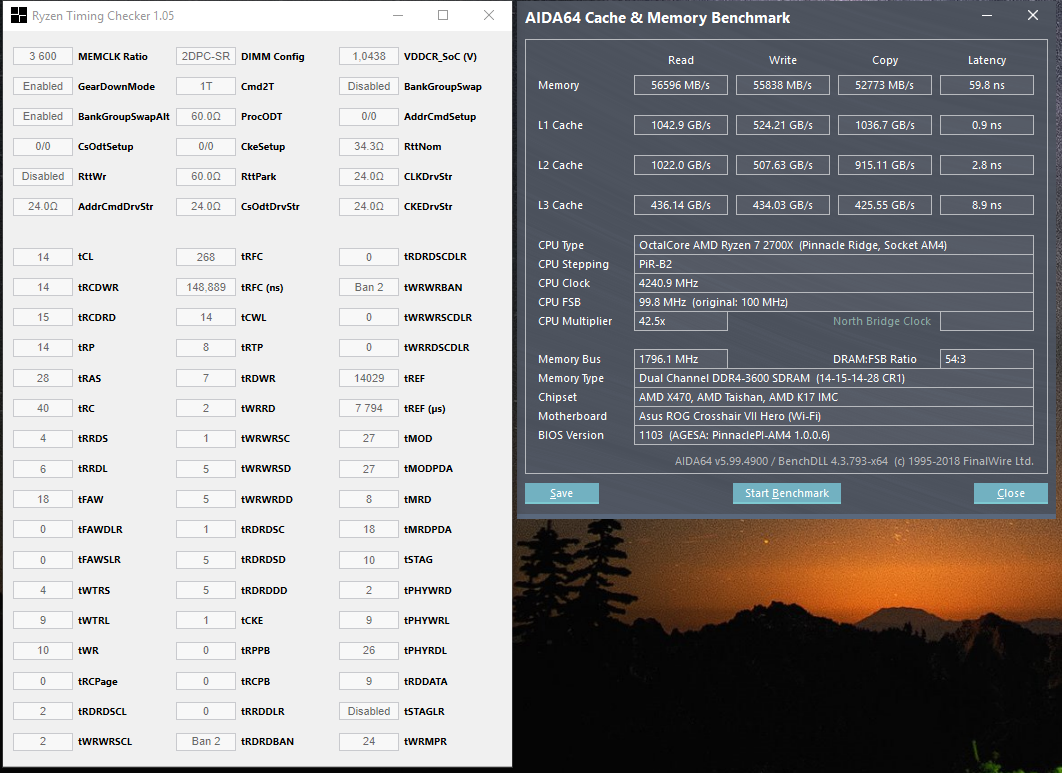Click the L1 Cache Read 1042.9 GB/s result
Image resolution: width=1062 pixels, height=773 pixels.
[681, 125]
